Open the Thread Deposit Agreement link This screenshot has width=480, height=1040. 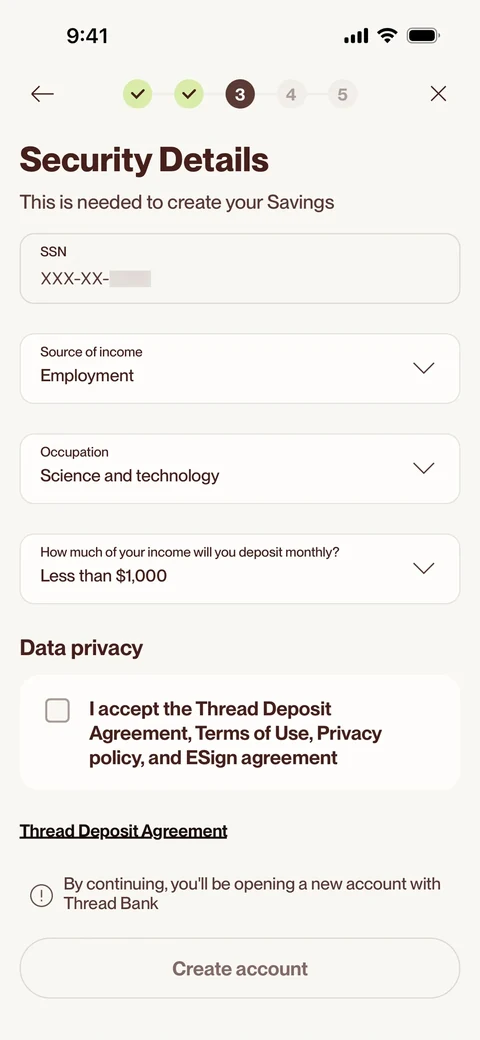pyautogui.click(x=123, y=830)
